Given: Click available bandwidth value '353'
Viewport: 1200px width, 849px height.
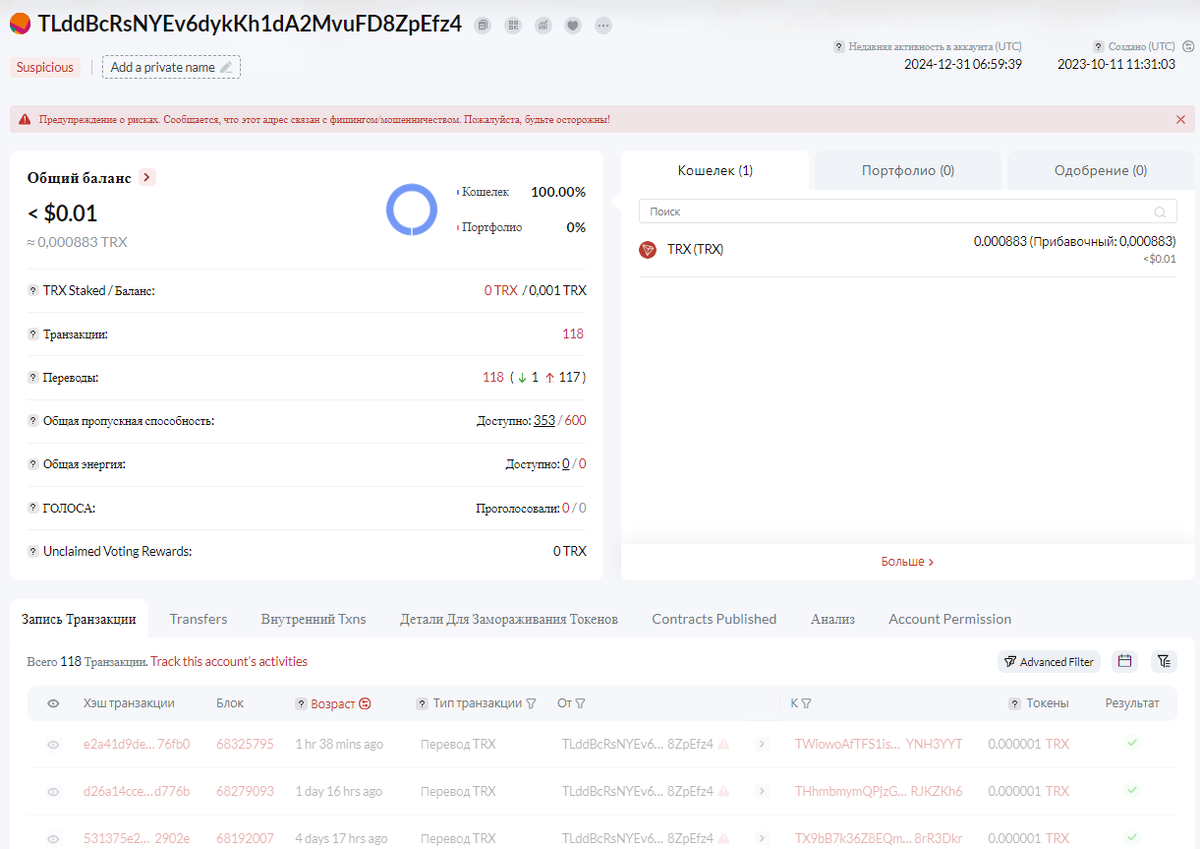Looking at the screenshot, I should (x=544, y=421).
